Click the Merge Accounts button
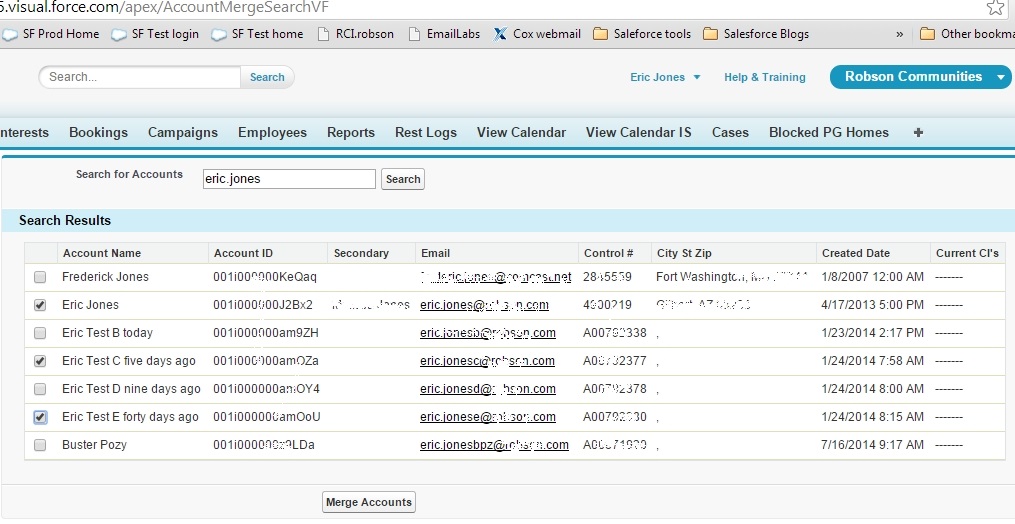 (x=369, y=502)
